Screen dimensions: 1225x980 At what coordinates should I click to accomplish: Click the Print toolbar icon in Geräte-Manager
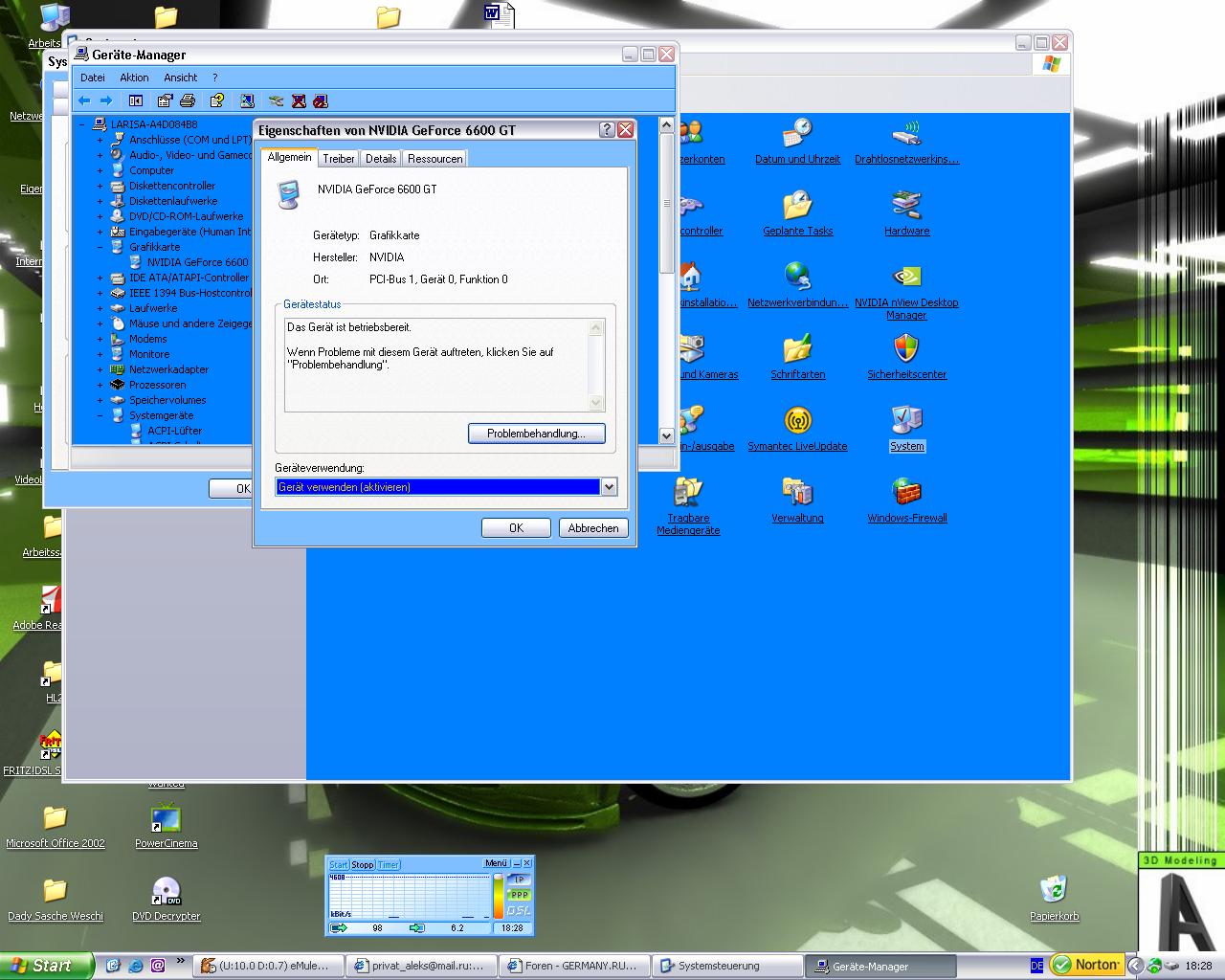point(188,100)
